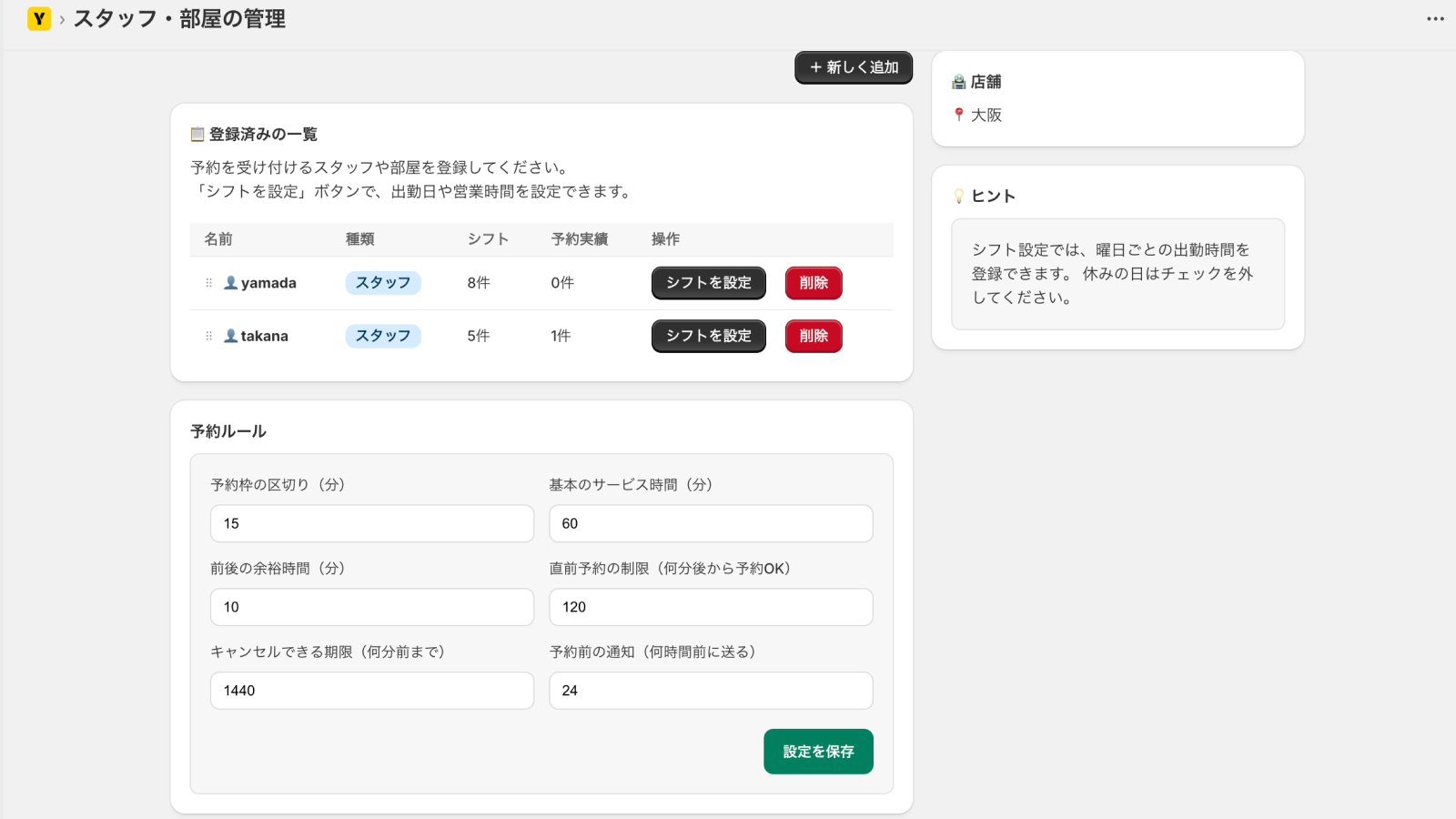Click the 予約前の通知 input showing 24
Viewport: 1456px width, 819px height.
tap(710, 691)
